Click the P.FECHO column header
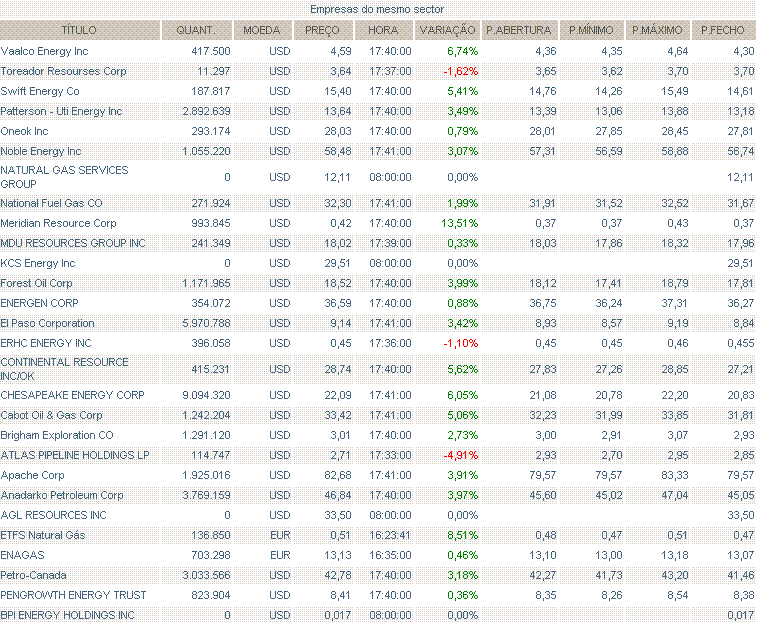This screenshot has height=622, width=758. pos(723,30)
